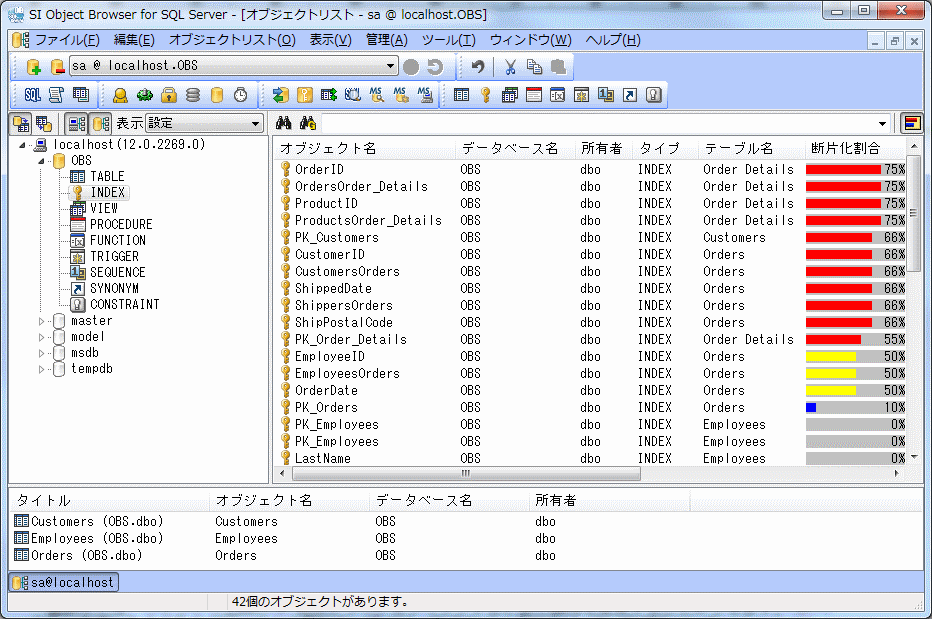This screenshot has width=932, height=619.
Task: Open the 管理(A) menu
Action: pyautogui.click(x=387, y=40)
